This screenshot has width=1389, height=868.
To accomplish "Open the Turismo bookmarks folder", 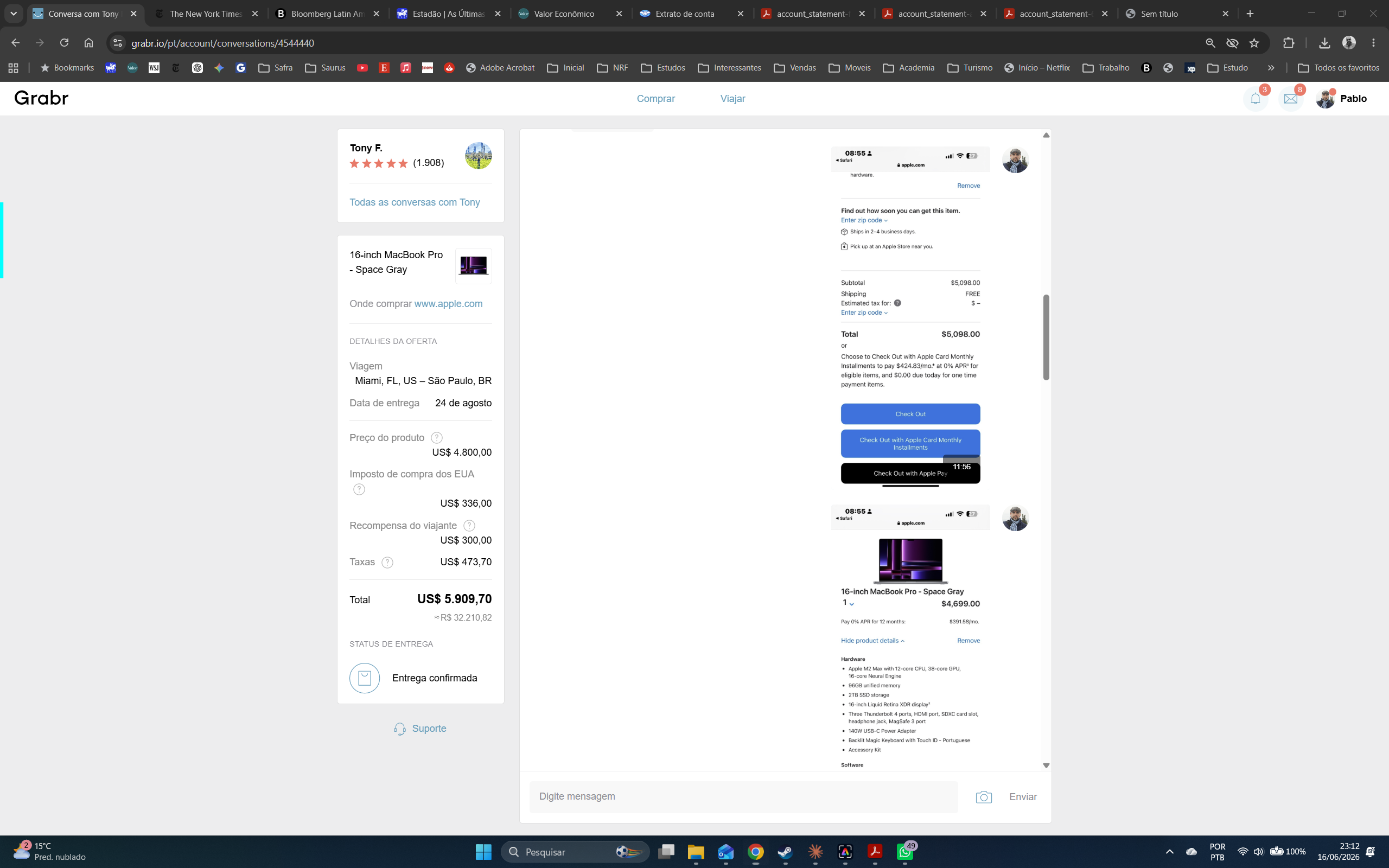I will [970, 68].
